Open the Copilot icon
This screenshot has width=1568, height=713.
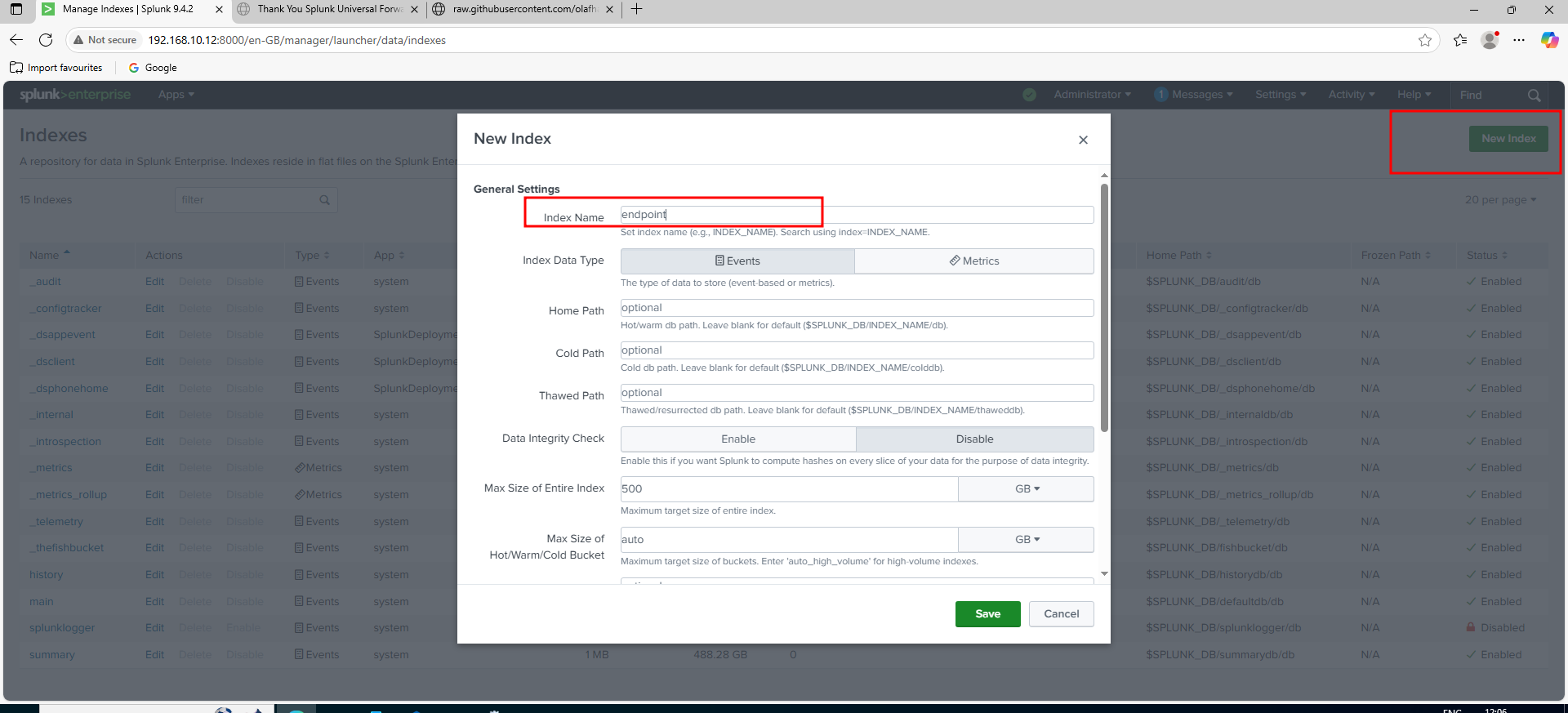(x=1549, y=40)
